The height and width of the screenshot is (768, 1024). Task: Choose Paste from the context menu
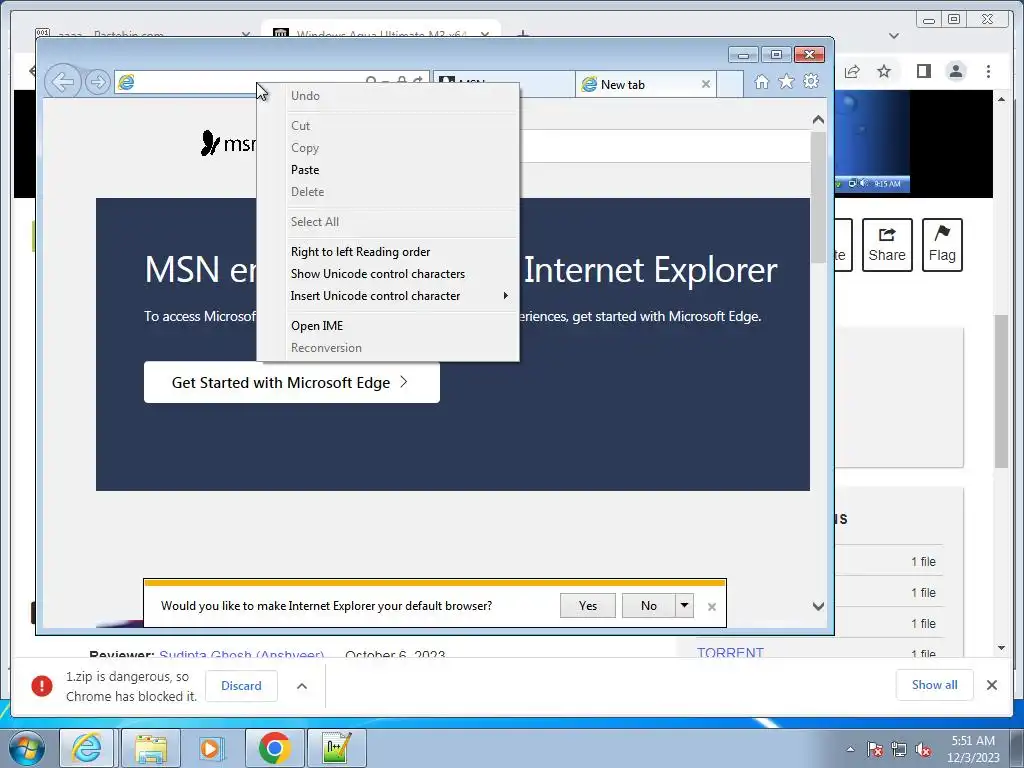pos(388,170)
